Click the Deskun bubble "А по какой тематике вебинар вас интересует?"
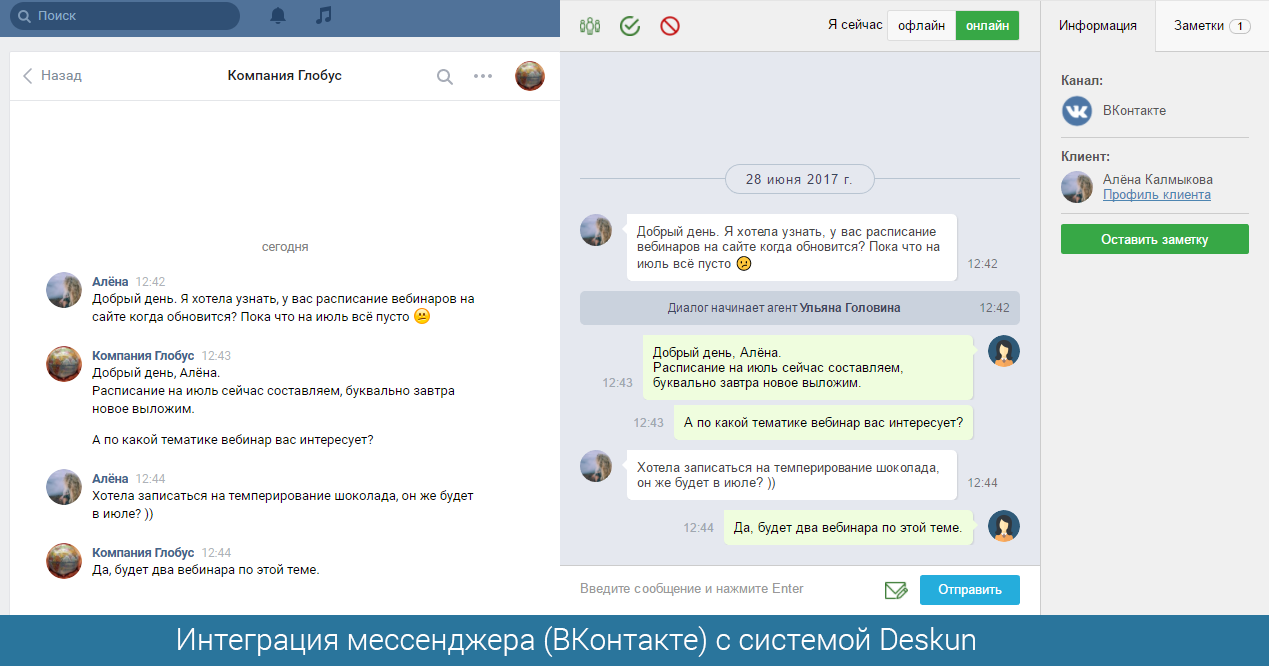This screenshot has height=666, width=1269. (824, 422)
